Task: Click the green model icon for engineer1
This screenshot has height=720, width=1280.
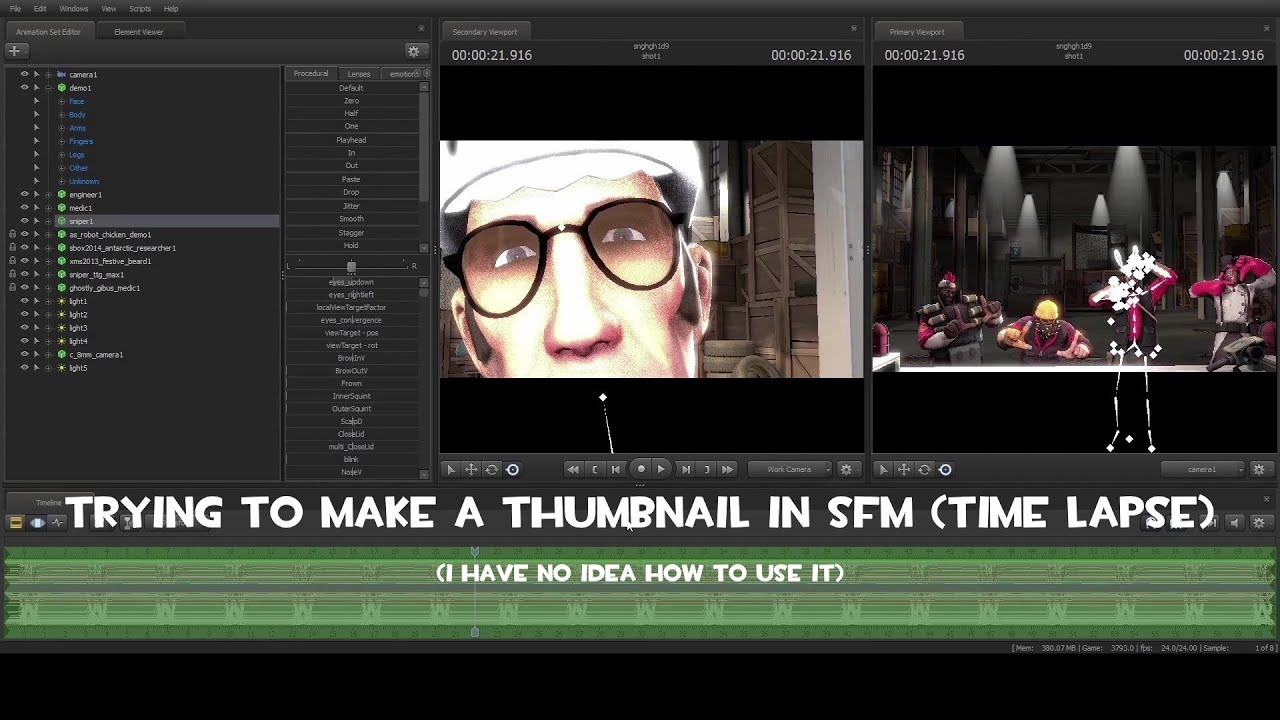Action: [x=61, y=195]
